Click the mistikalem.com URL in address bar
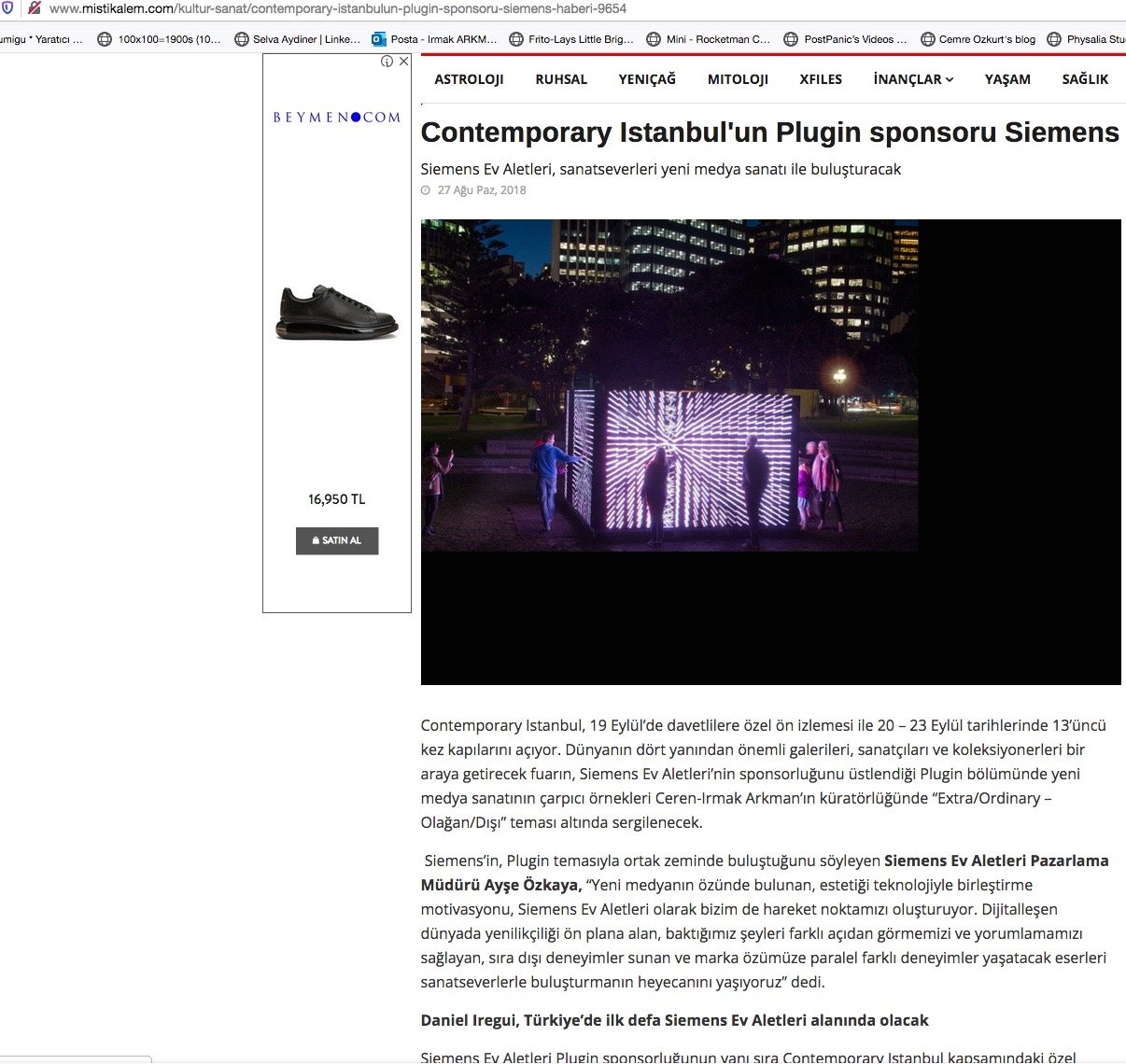The image size is (1126, 1064). point(338,8)
